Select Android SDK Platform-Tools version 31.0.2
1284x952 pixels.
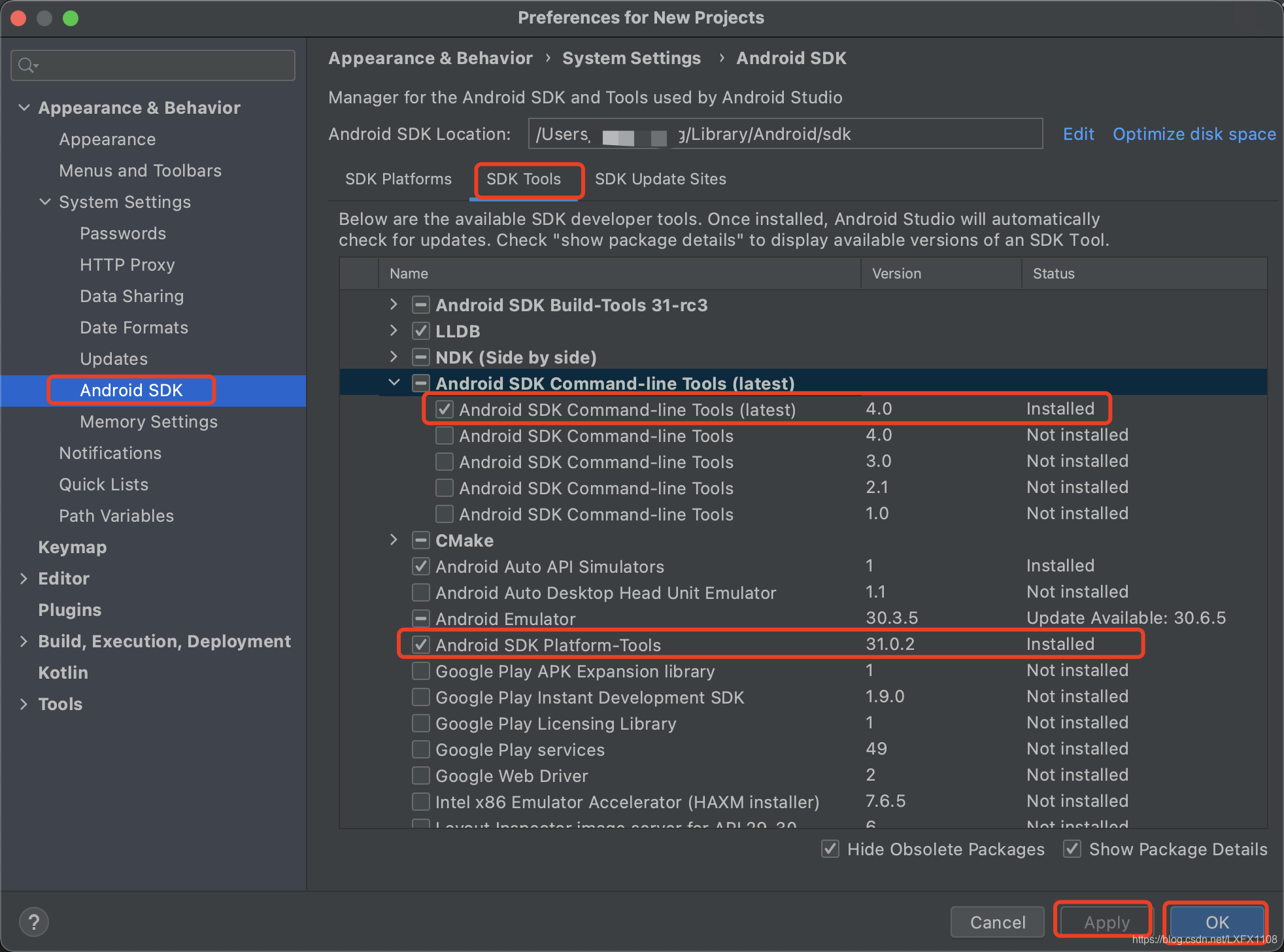(890, 644)
